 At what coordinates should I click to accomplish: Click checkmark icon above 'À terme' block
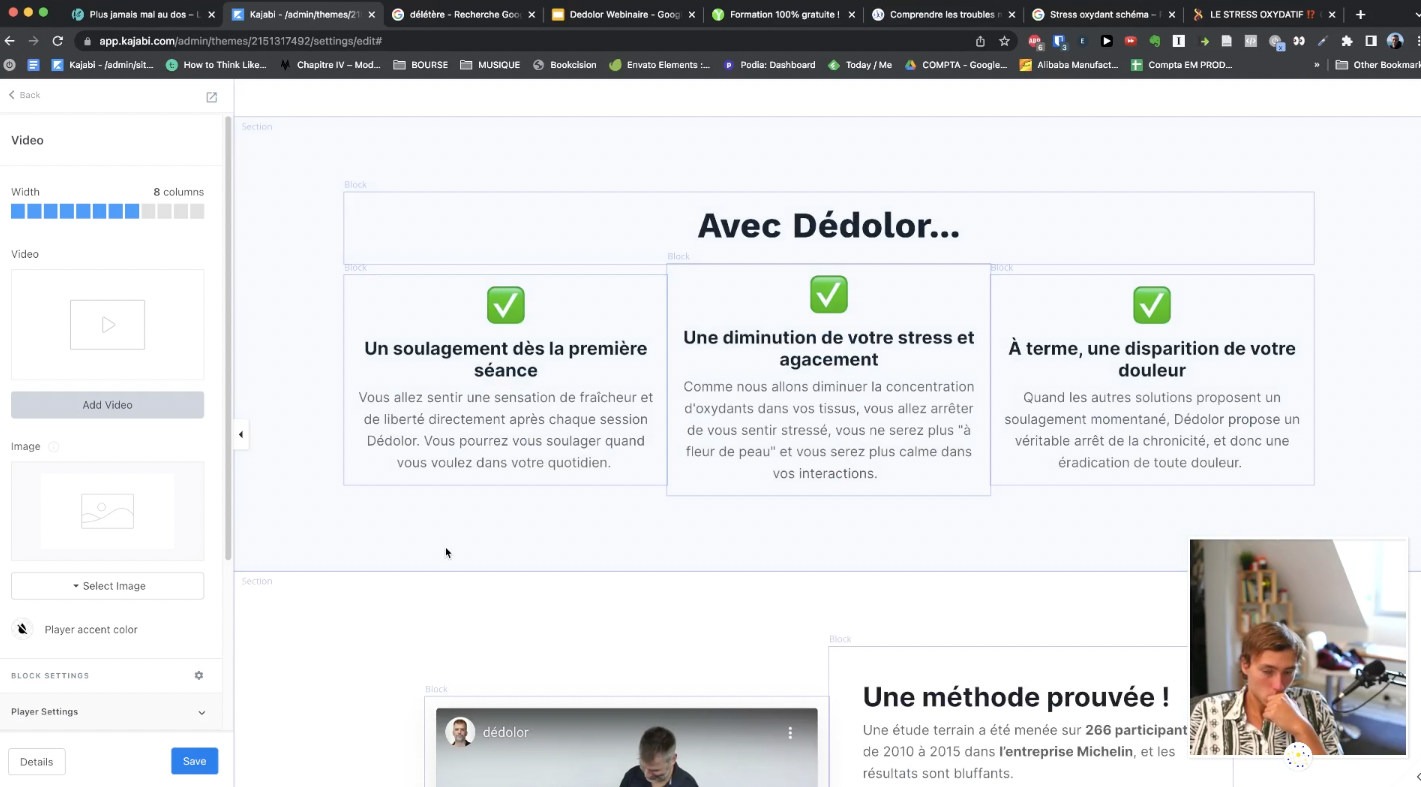point(1152,305)
